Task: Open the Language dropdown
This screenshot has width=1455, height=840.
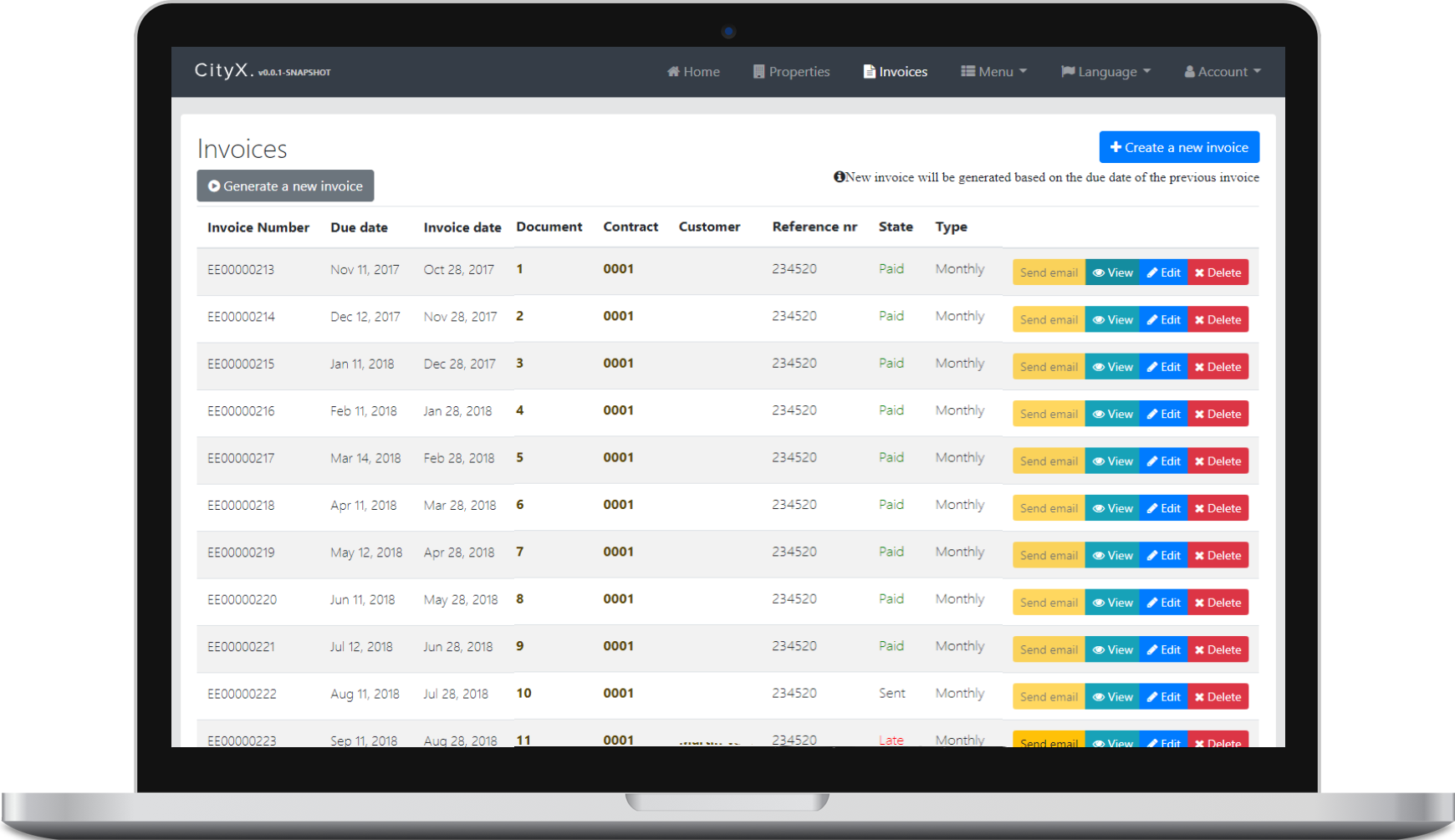Action: 1105,72
